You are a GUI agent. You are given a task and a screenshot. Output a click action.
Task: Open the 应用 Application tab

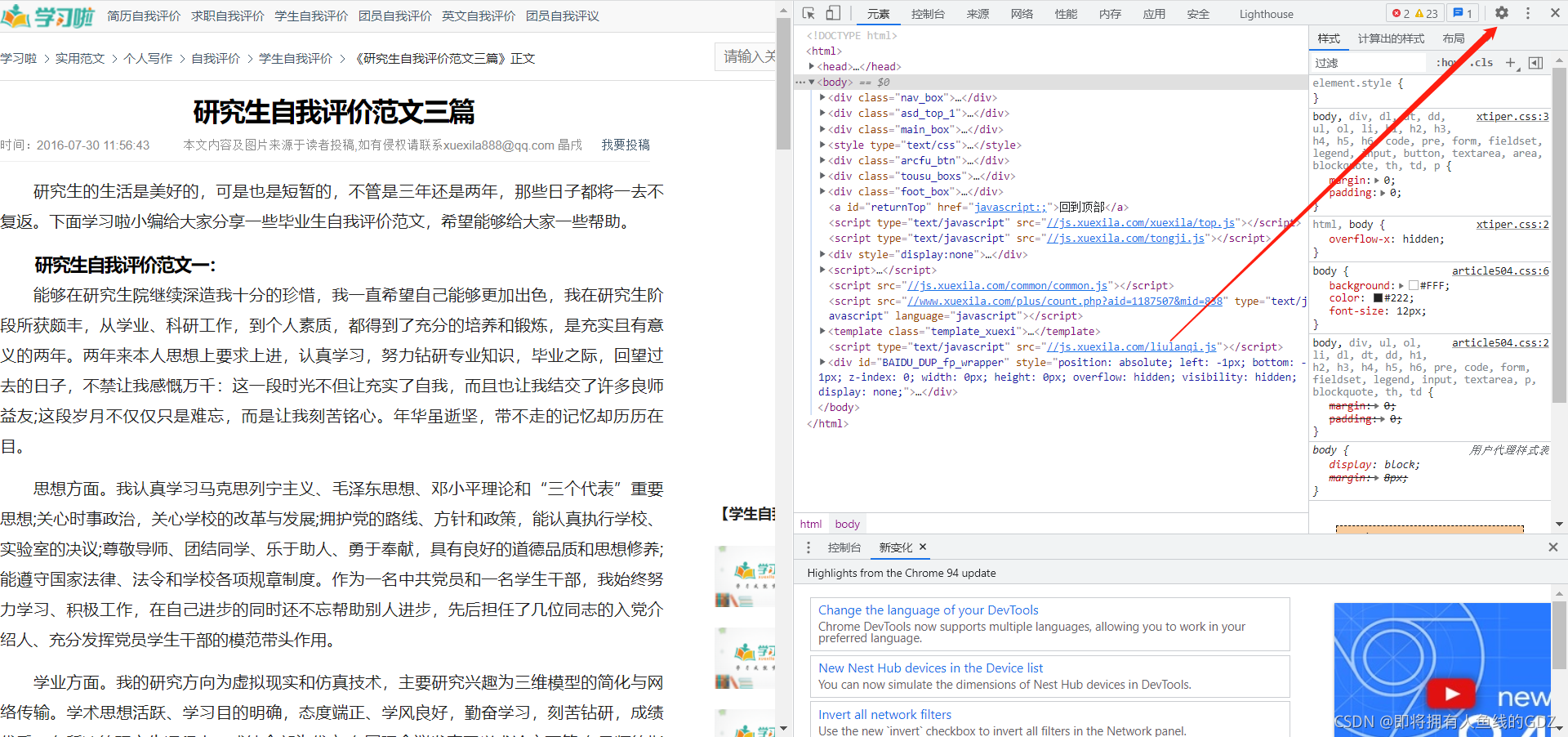point(1154,14)
